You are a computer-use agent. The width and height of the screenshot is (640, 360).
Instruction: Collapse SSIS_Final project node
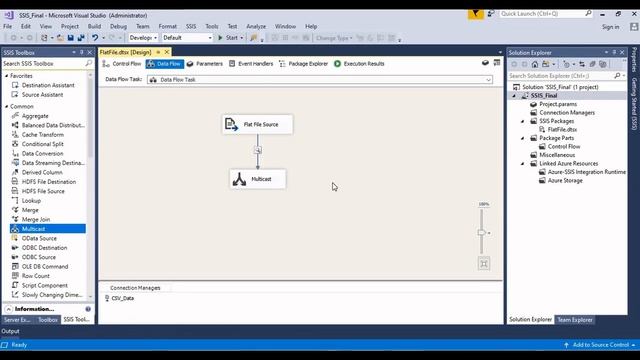point(514,96)
